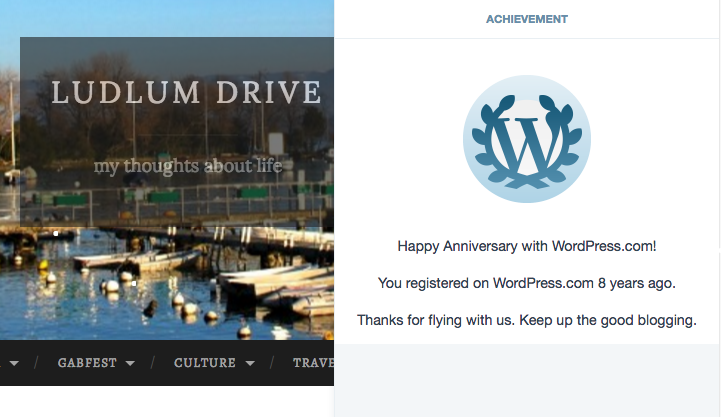The width and height of the screenshot is (721, 417).
Task: Open the Ludlum Drive site title link
Action: coord(187,93)
